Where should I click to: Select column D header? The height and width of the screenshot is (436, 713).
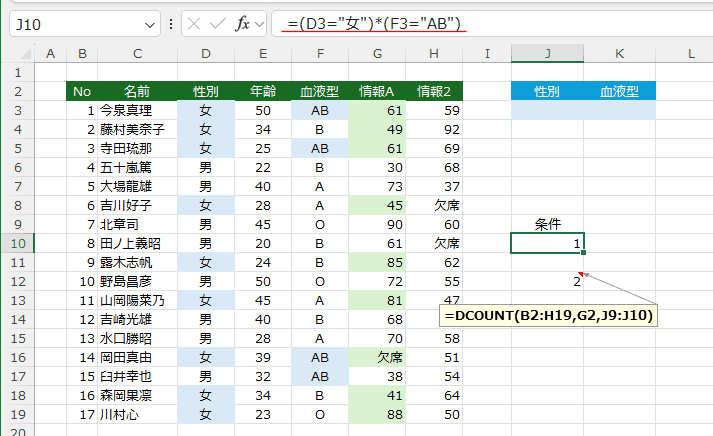[205, 53]
